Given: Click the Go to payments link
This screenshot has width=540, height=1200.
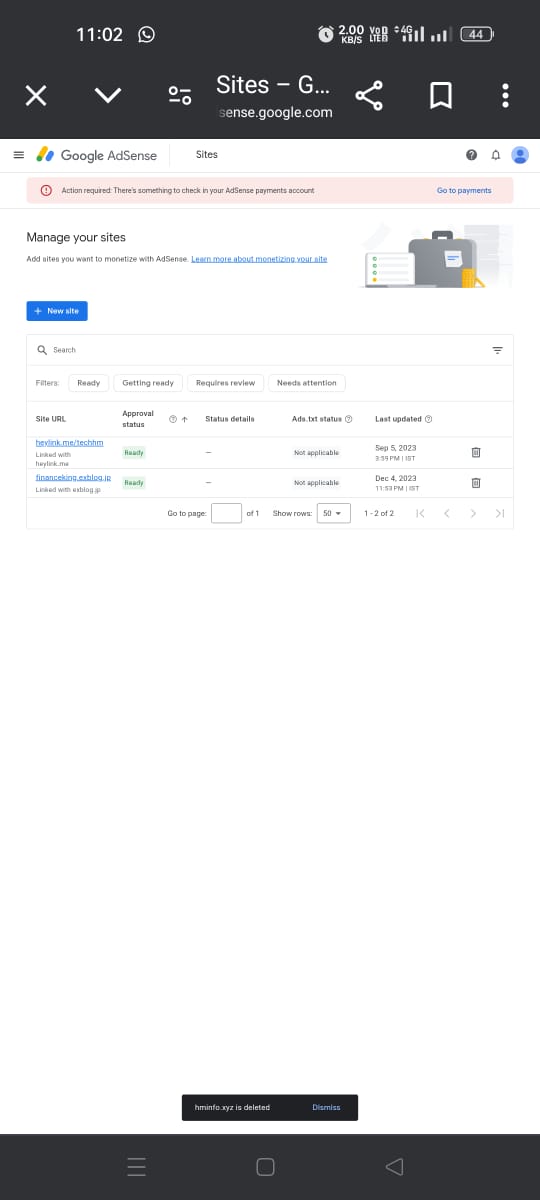Looking at the screenshot, I should coord(464,190).
